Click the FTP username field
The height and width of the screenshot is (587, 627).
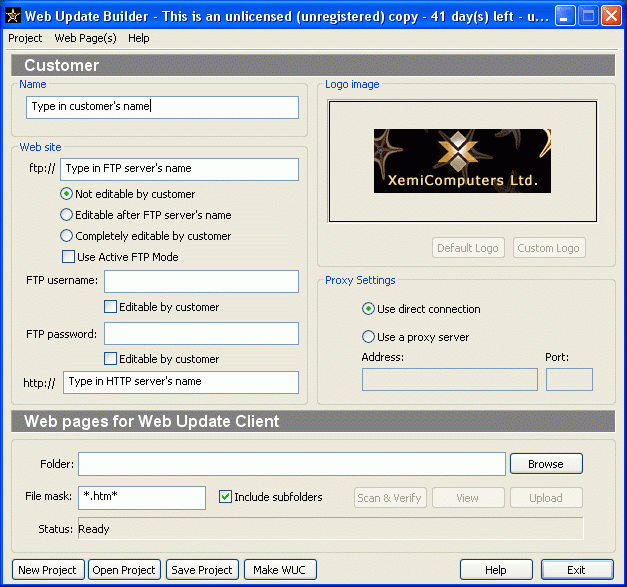point(202,282)
